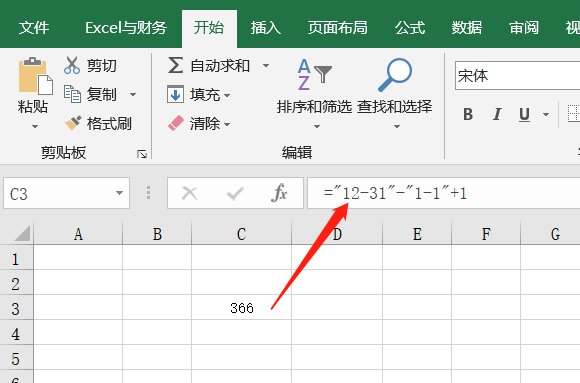580x383 pixels.
Task: Expand the Underline style dropdown arrow
Action: pyautogui.click(x=546, y=115)
